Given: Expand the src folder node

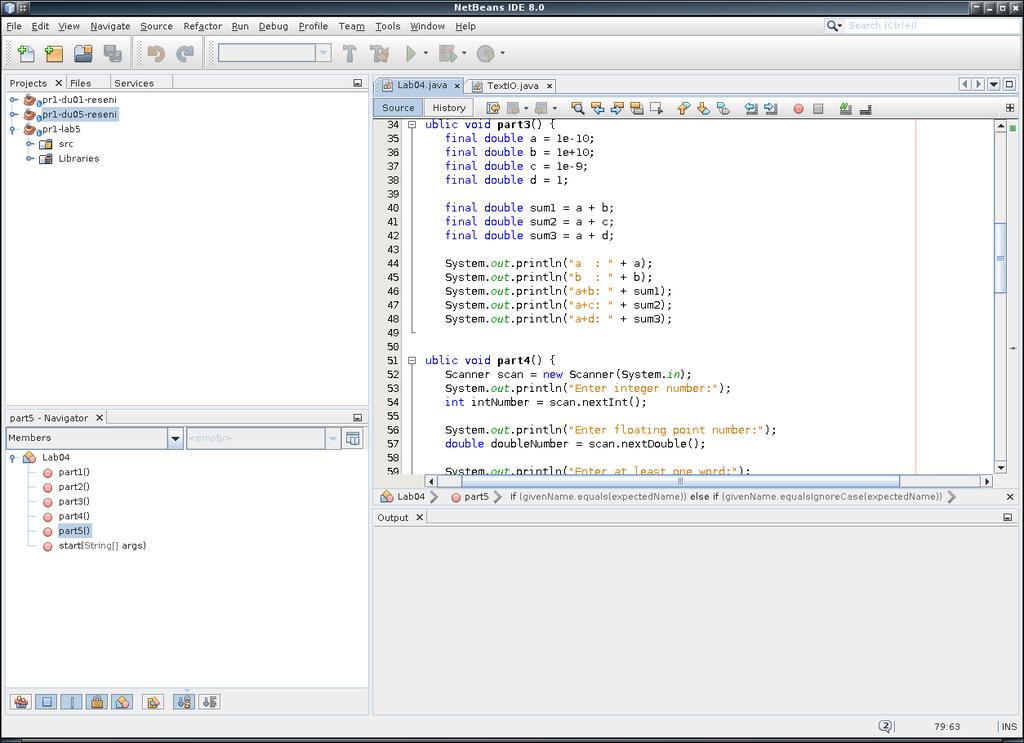Looking at the screenshot, I should click(29, 144).
